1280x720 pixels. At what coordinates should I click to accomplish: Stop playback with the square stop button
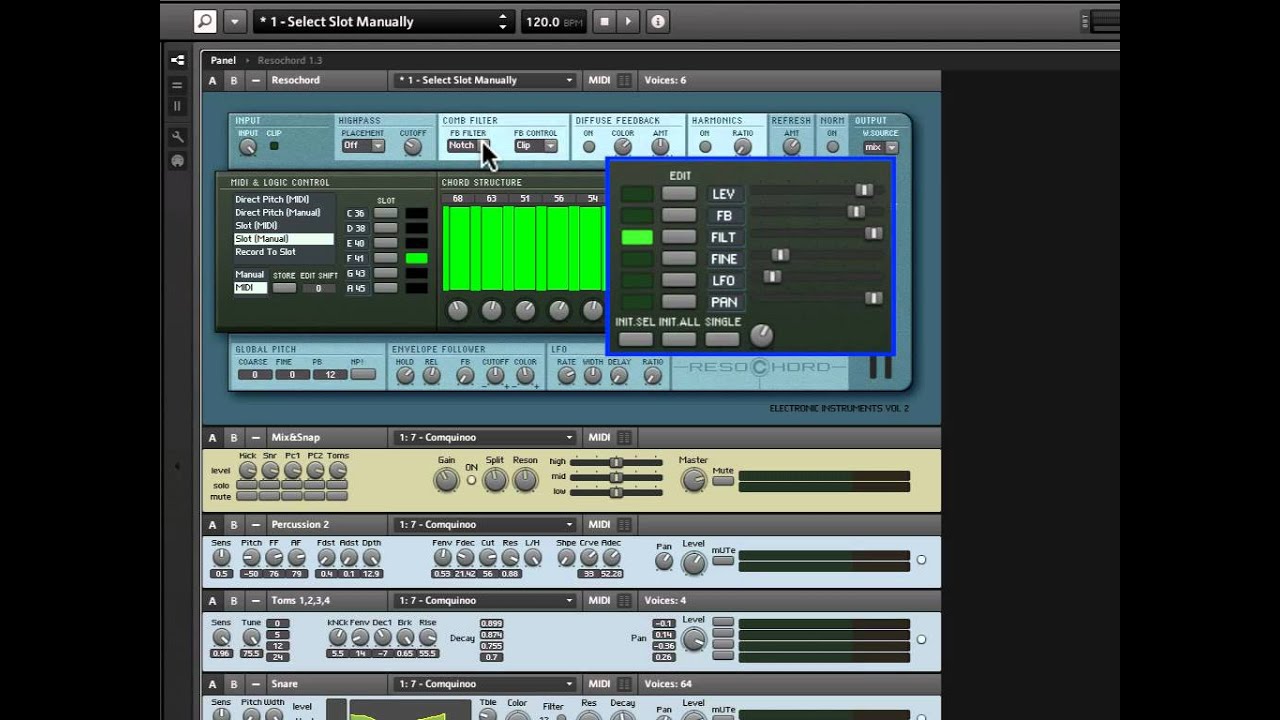[604, 21]
